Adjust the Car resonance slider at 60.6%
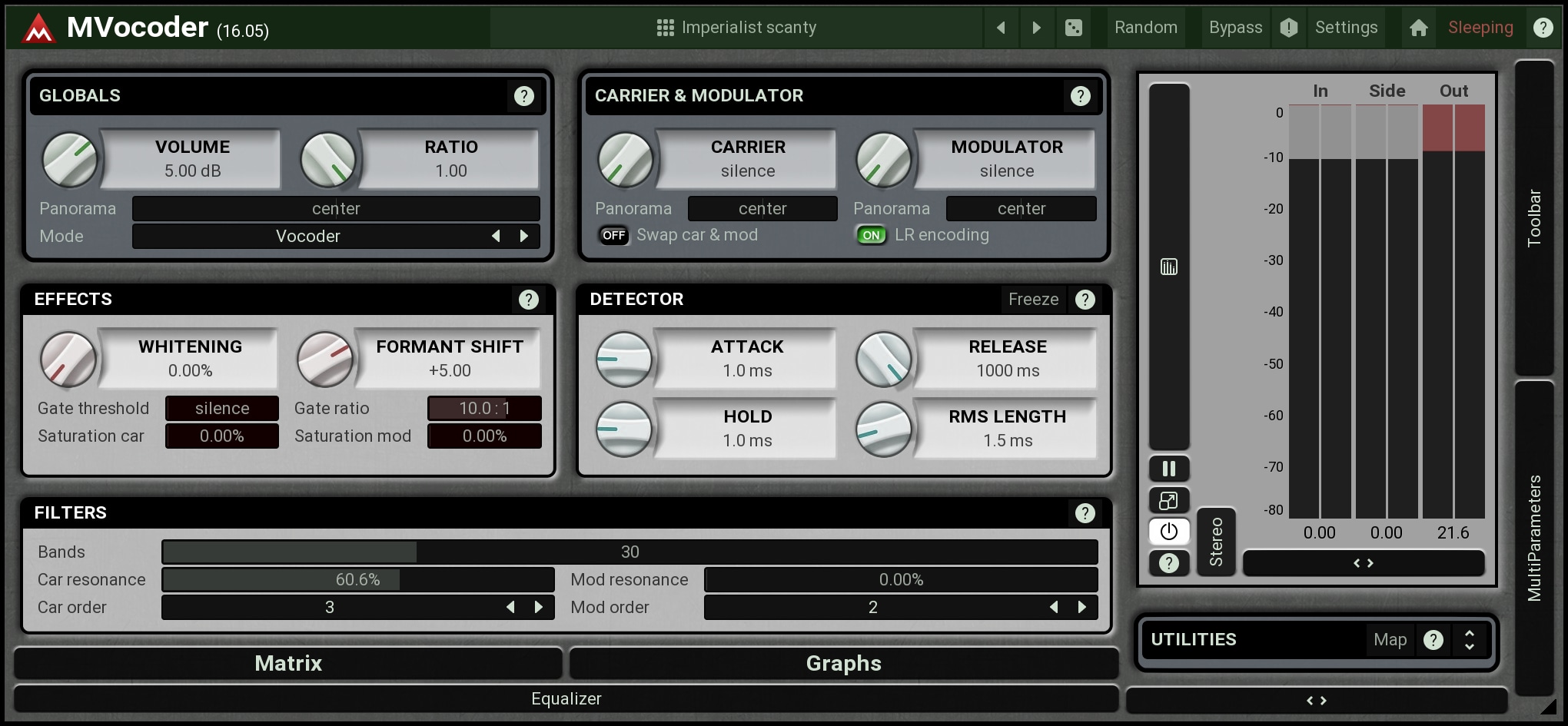1568x726 pixels. (357, 579)
